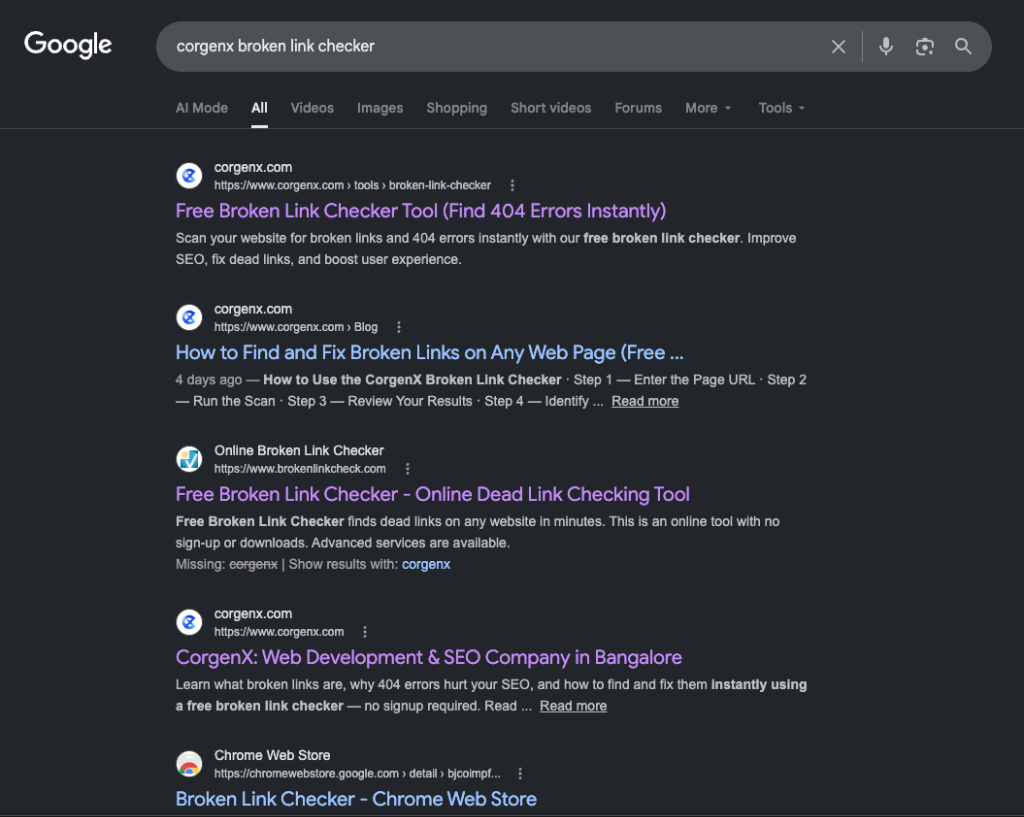
Task: Start voice search using the microphone icon
Action: click(886, 46)
